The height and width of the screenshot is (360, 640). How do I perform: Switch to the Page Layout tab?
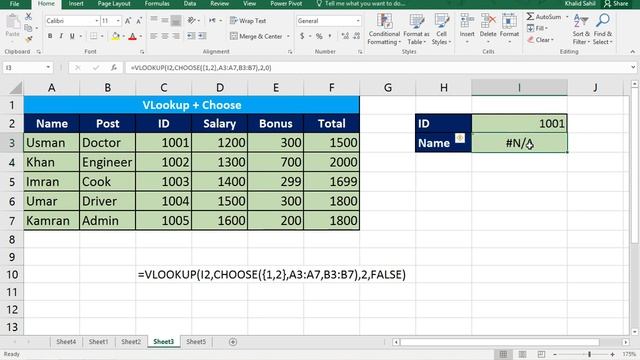point(114,4)
